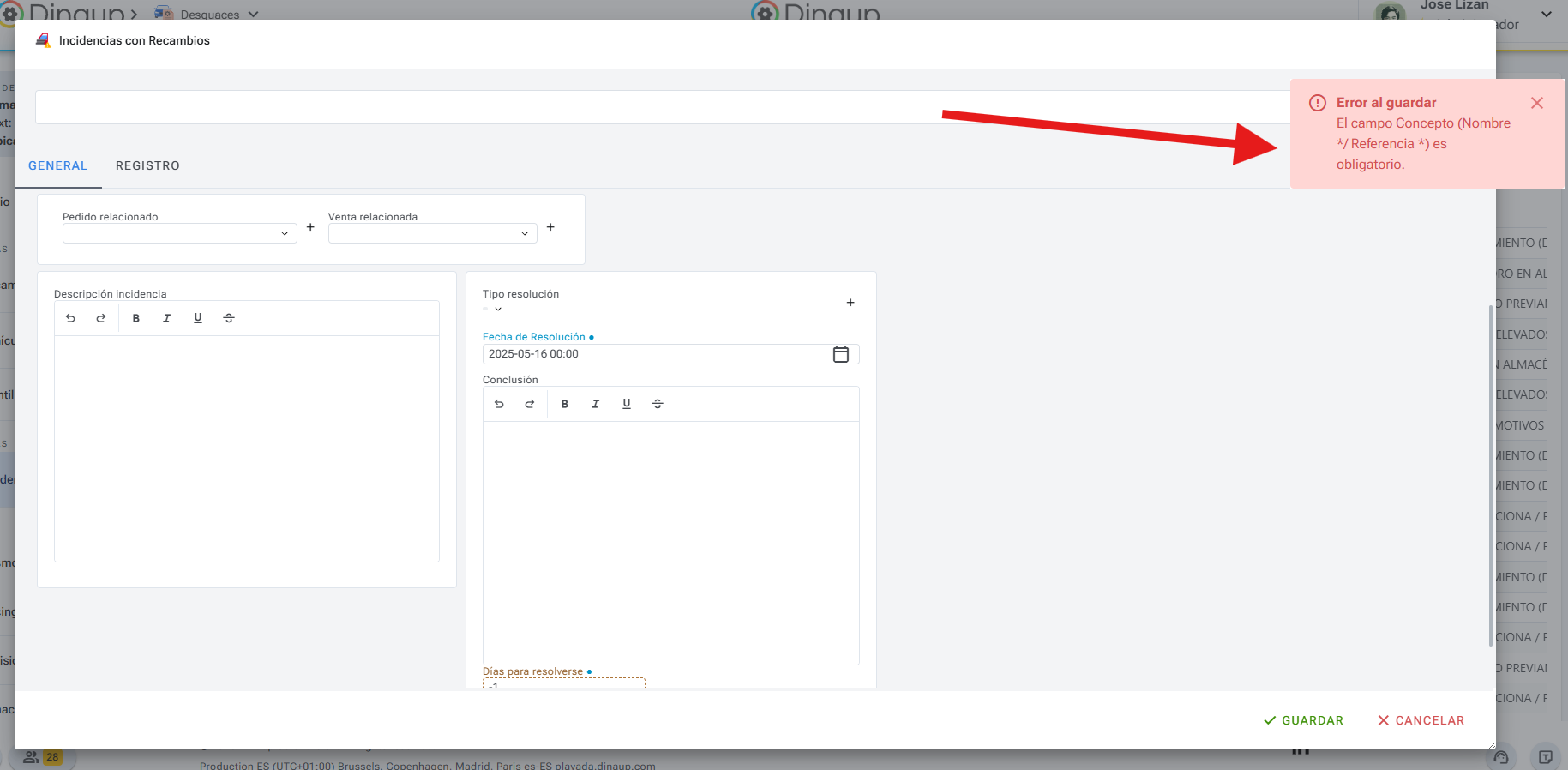Toggle bold in Descripción incidencia editor
This screenshot has height=770, width=1568.
pyautogui.click(x=136, y=318)
